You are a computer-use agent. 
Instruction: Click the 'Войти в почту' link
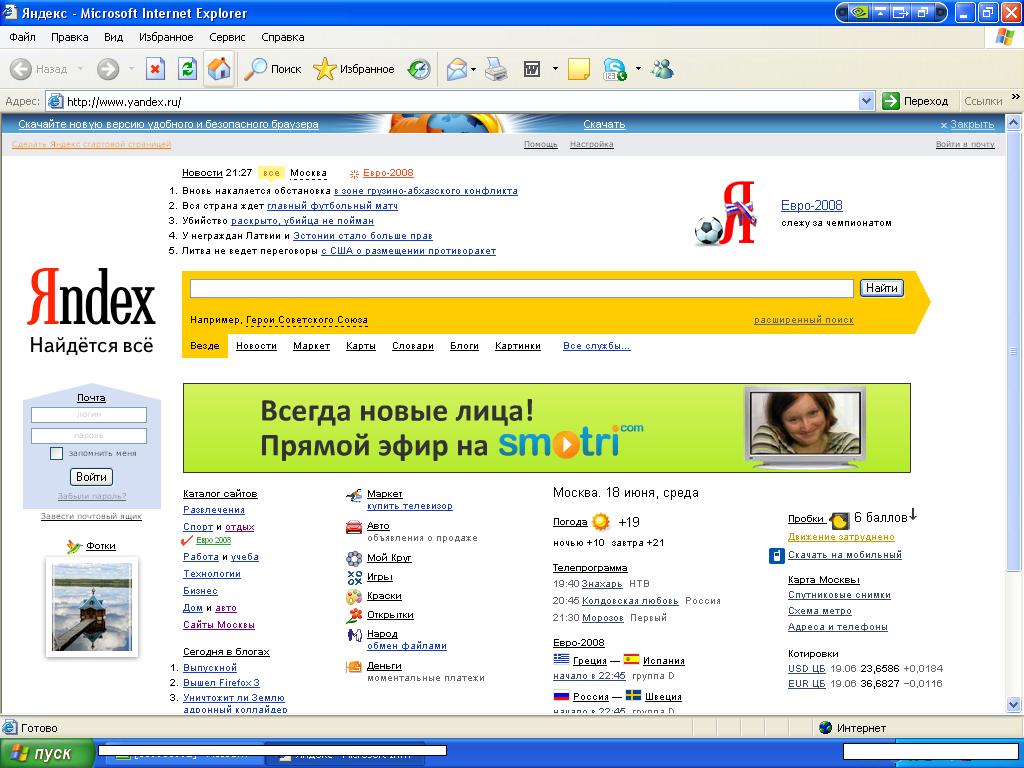(x=965, y=144)
